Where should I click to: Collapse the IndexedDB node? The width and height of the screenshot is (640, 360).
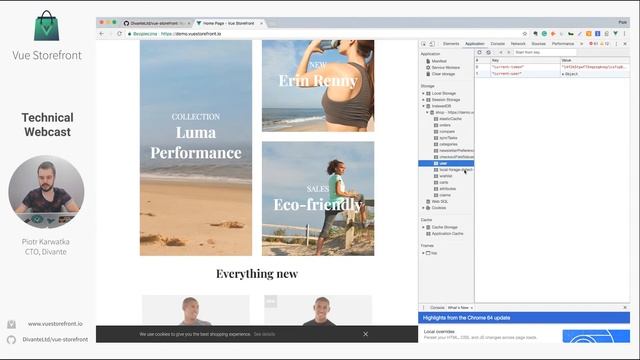pyautogui.click(x=423, y=106)
